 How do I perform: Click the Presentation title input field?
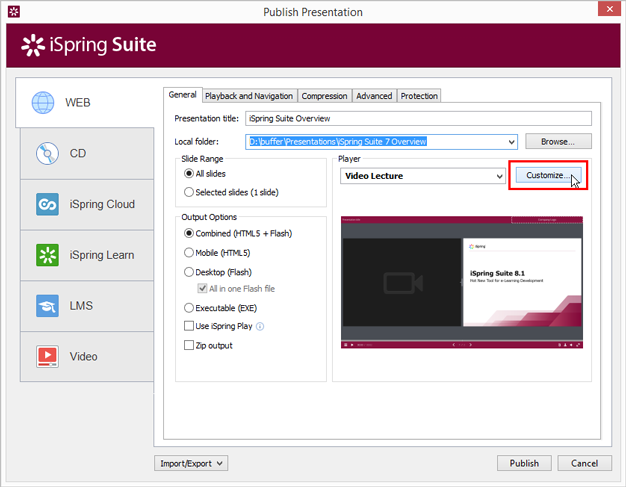coord(418,119)
